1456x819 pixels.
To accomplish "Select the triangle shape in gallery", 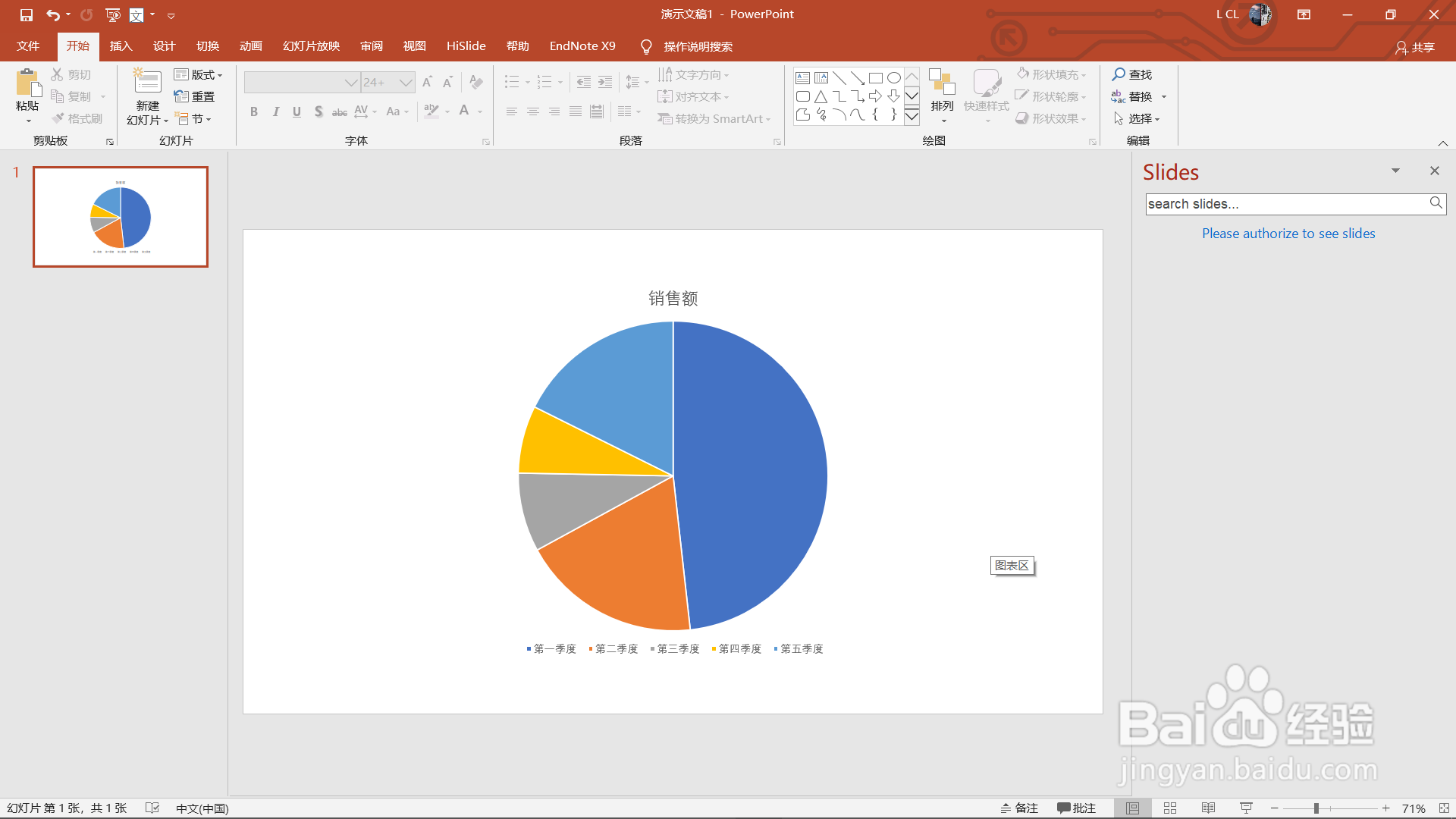I will coord(821,96).
